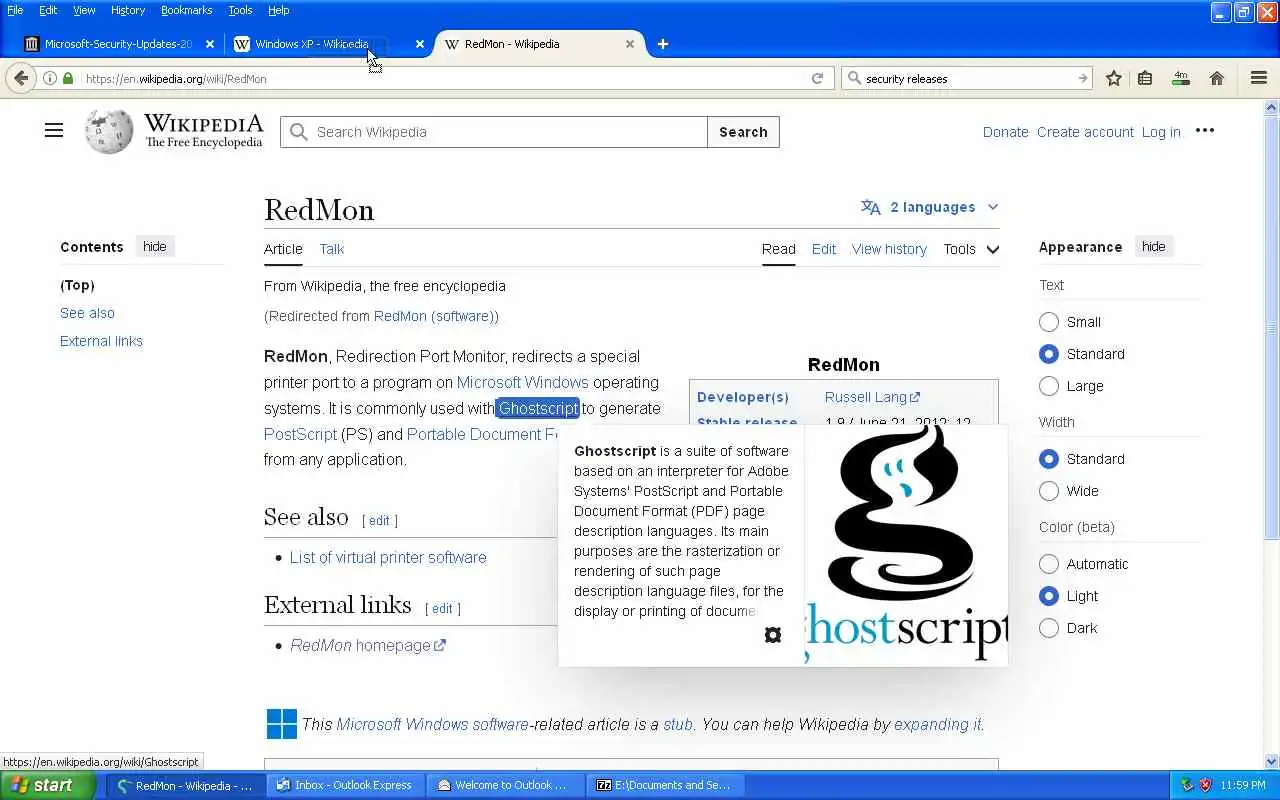Open the PostScript link
The width and height of the screenshot is (1280, 800).
300,434
